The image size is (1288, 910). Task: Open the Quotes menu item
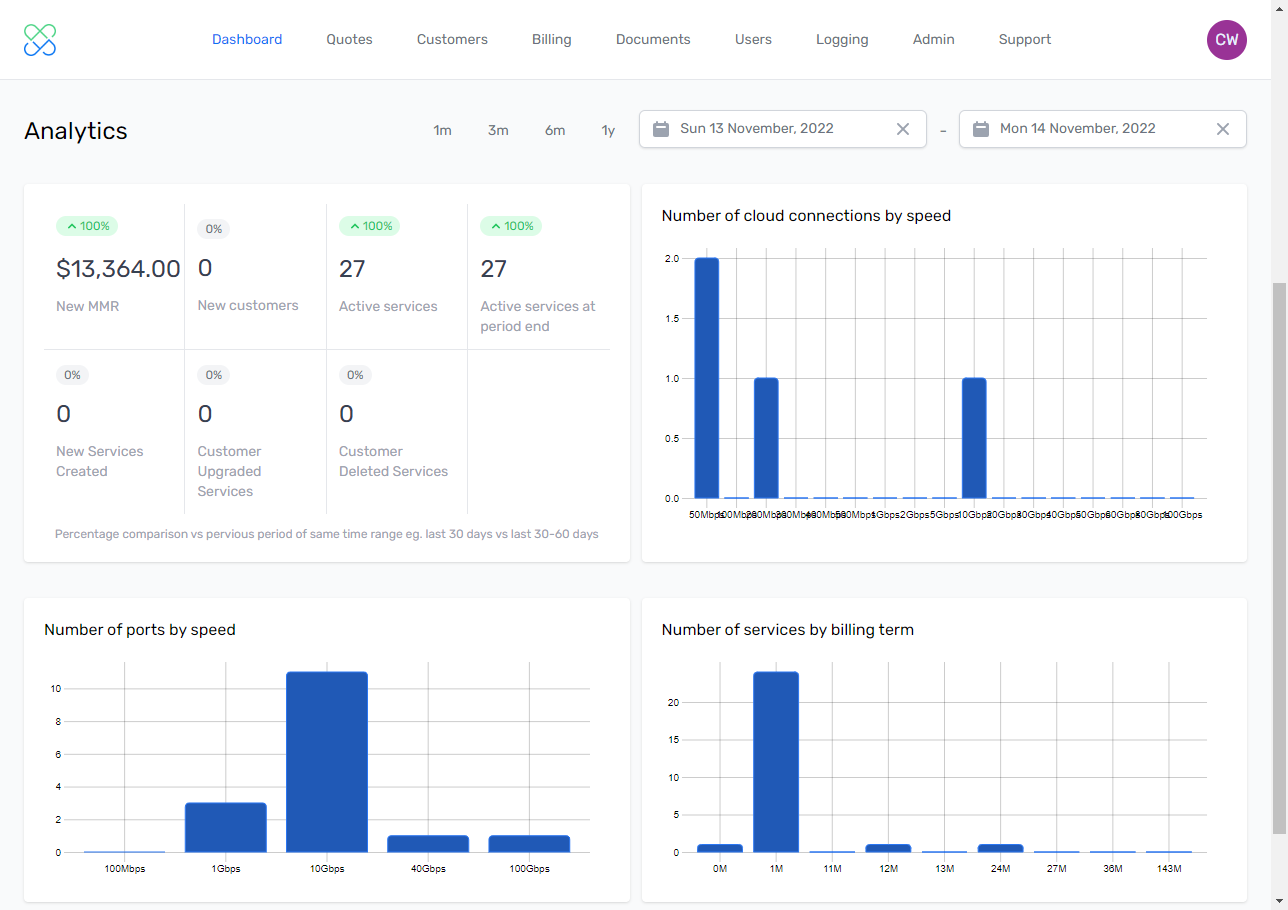point(349,40)
